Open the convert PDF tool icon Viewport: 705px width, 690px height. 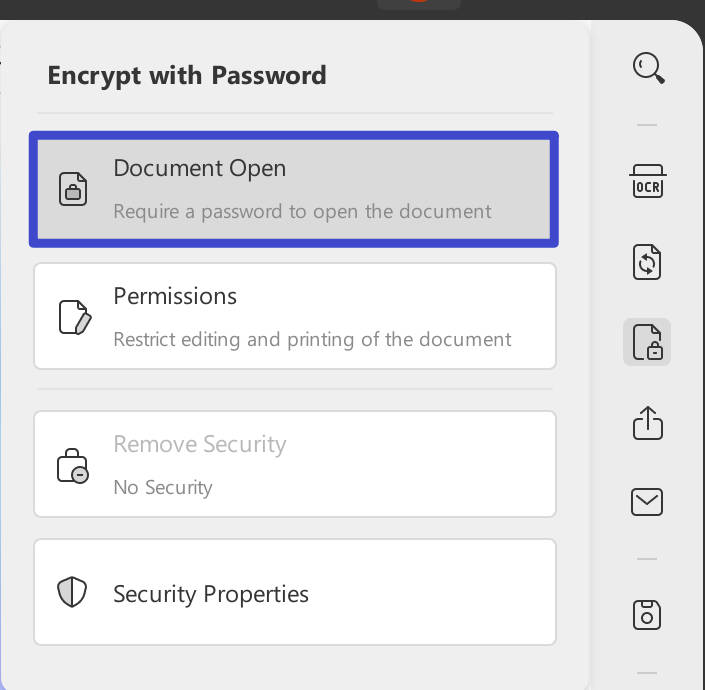[x=647, y=262]
